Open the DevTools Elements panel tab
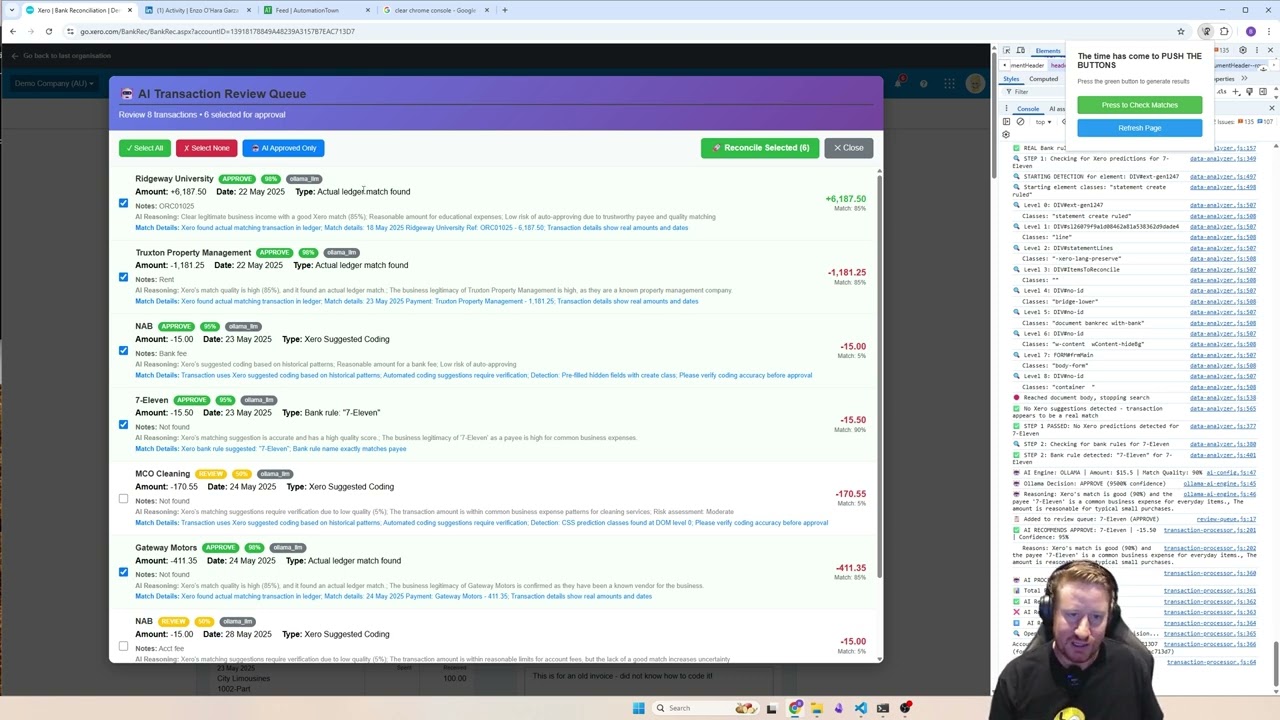 1048,50
